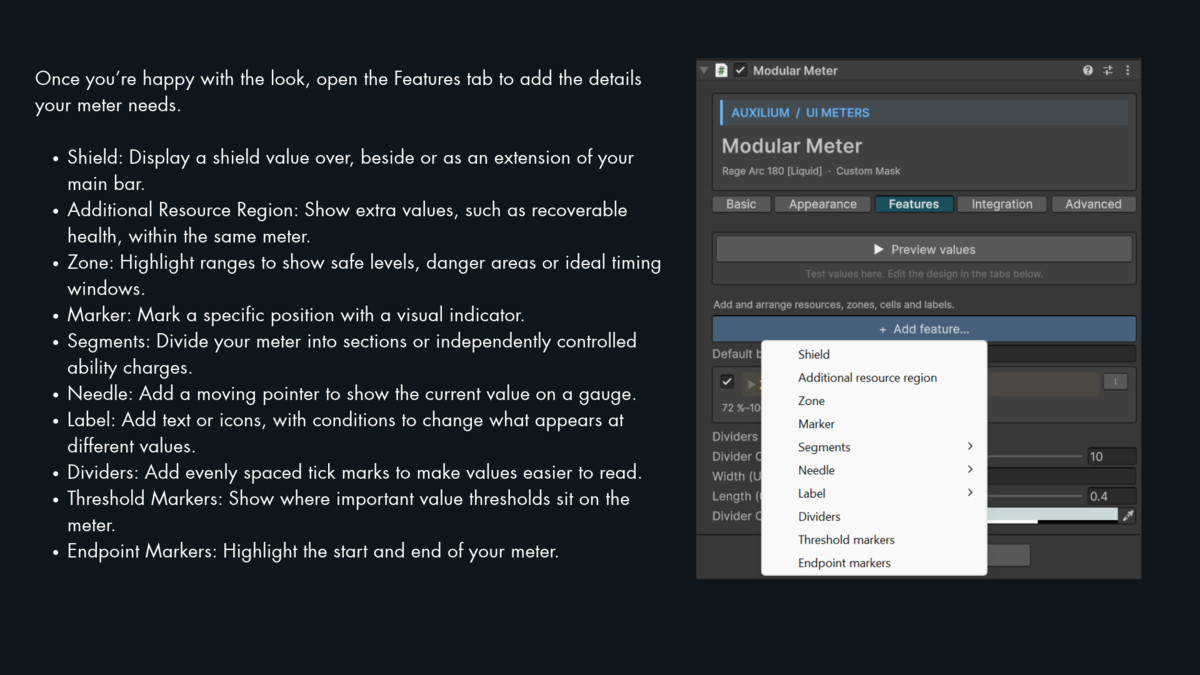1200x675 pixels.
Task: Toggle the feature row enabled checkbox
Action: point(727,382)
